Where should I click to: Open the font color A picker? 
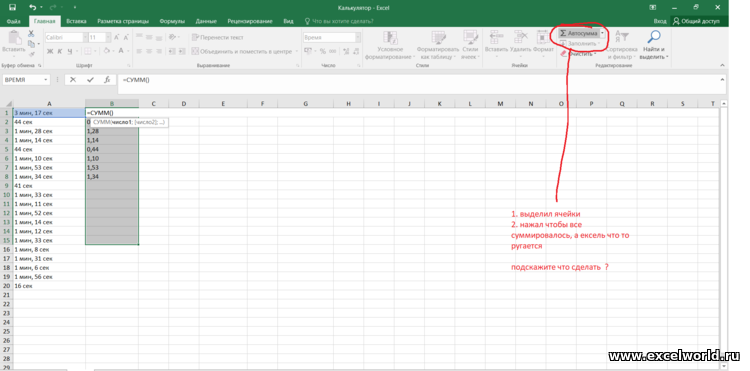(121, 51)
